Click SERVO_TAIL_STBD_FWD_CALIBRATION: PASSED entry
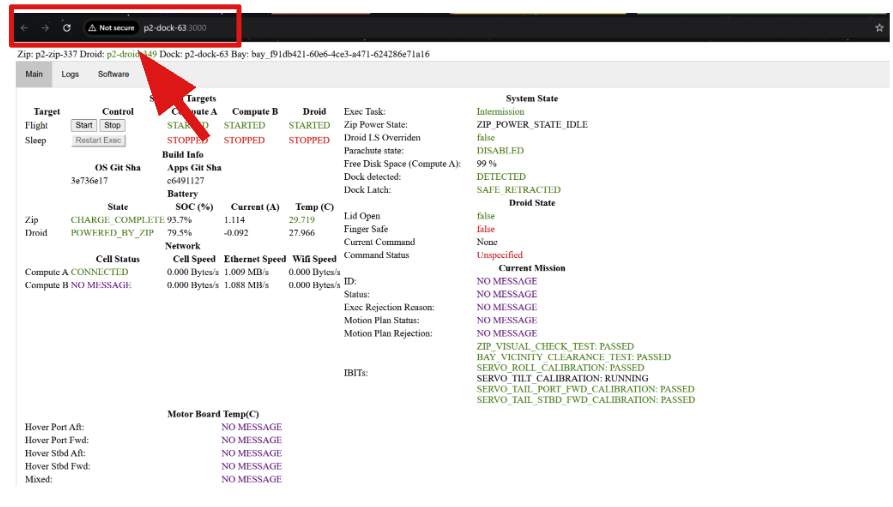893x507 pixels. coord(585,400)
